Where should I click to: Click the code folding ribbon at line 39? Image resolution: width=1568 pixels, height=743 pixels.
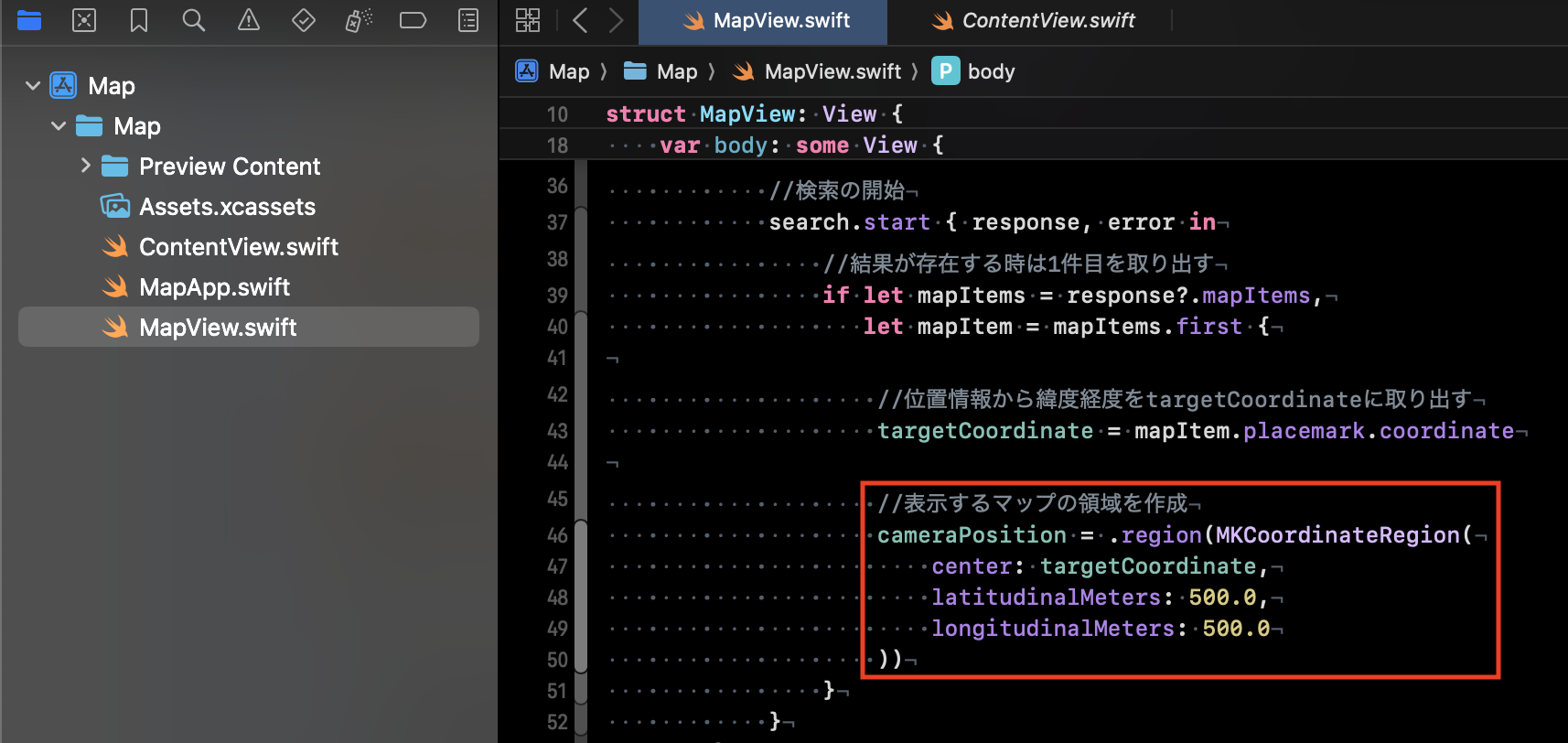click(581, 296)
